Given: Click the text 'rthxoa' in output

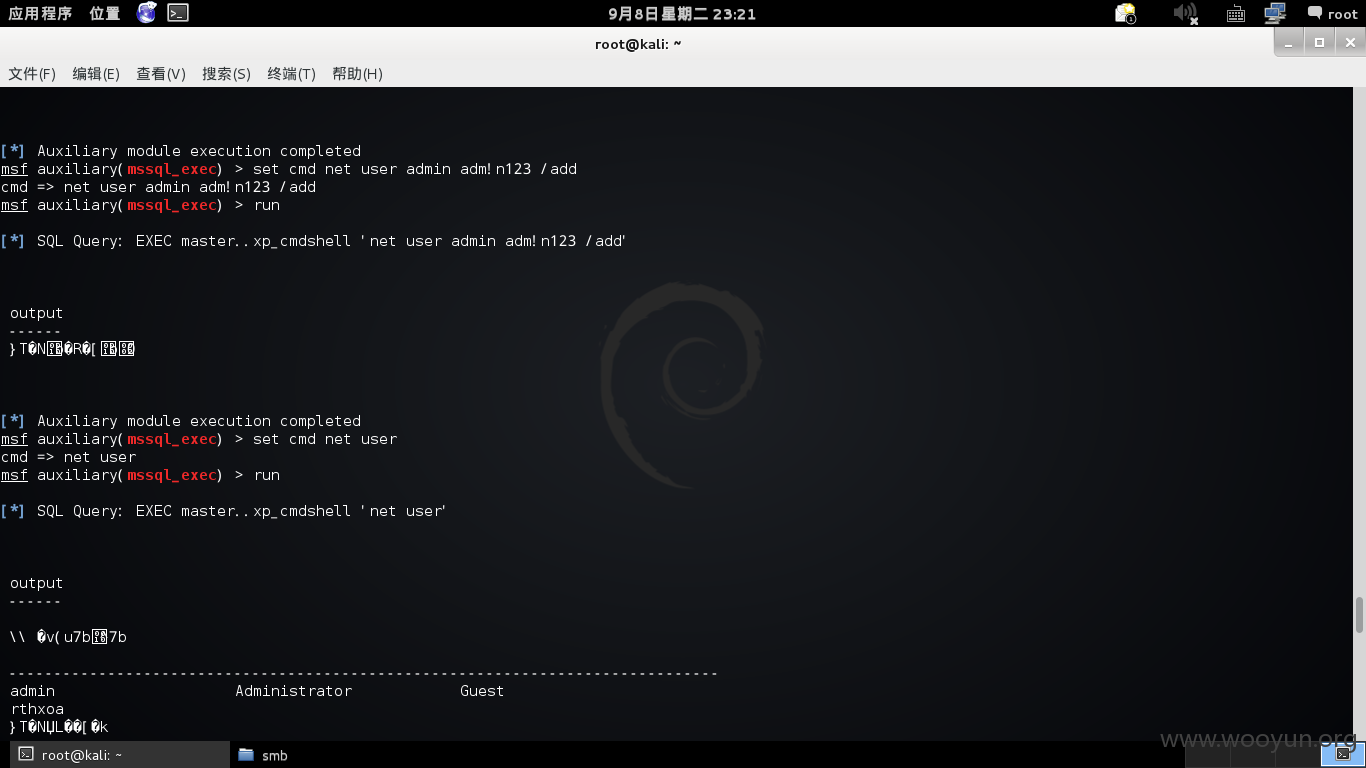Looking at the screenshot, I should 37,709.
